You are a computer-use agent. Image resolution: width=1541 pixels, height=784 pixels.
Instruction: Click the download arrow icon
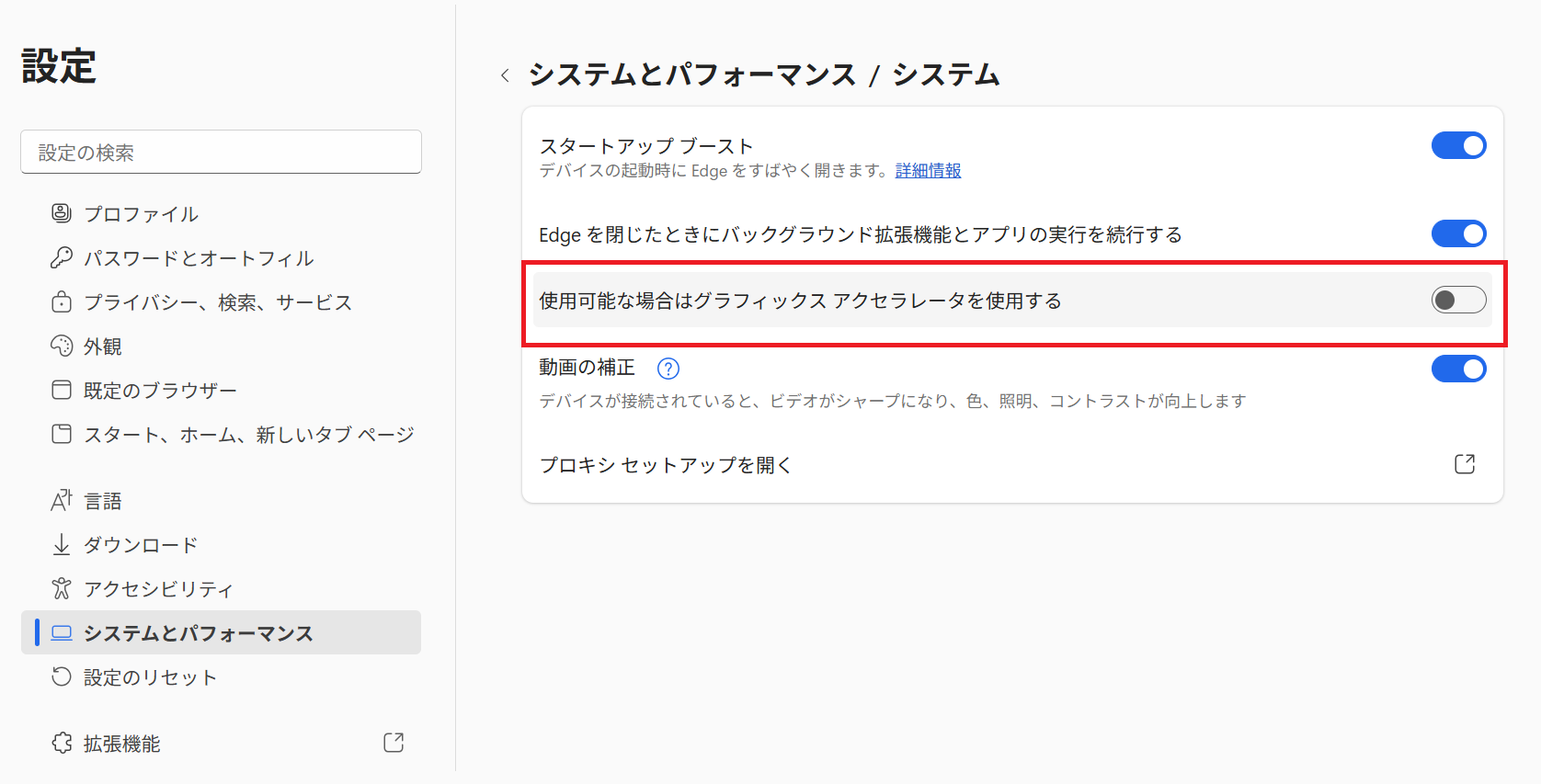[x=62, y=544]
